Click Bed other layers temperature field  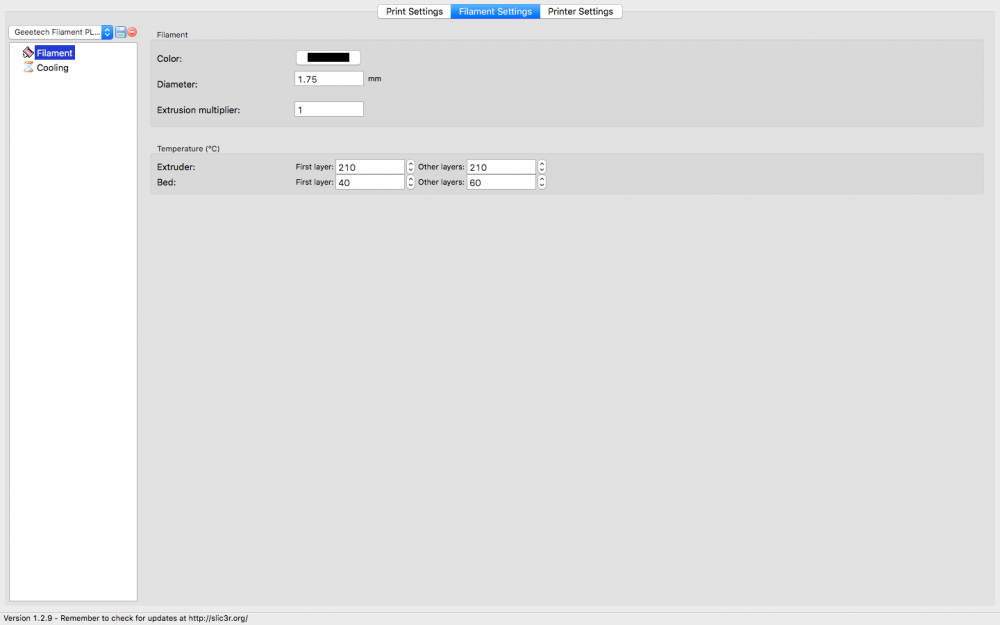pyautogui.click(x=501, y=182)
